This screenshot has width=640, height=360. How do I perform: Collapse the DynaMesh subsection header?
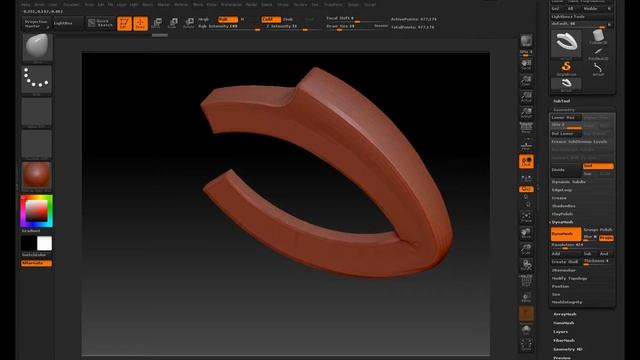pos(562,222)
